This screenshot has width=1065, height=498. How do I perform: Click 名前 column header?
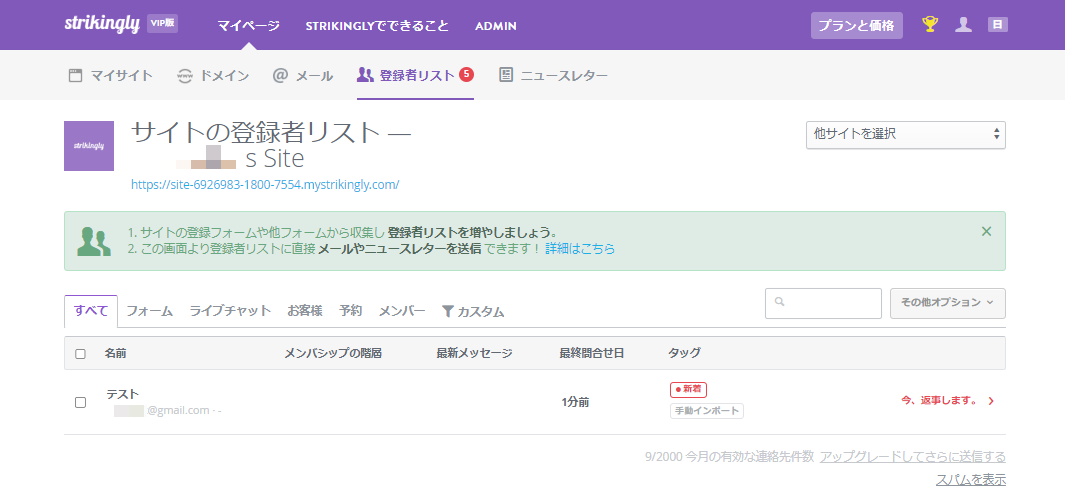(115, 353)
